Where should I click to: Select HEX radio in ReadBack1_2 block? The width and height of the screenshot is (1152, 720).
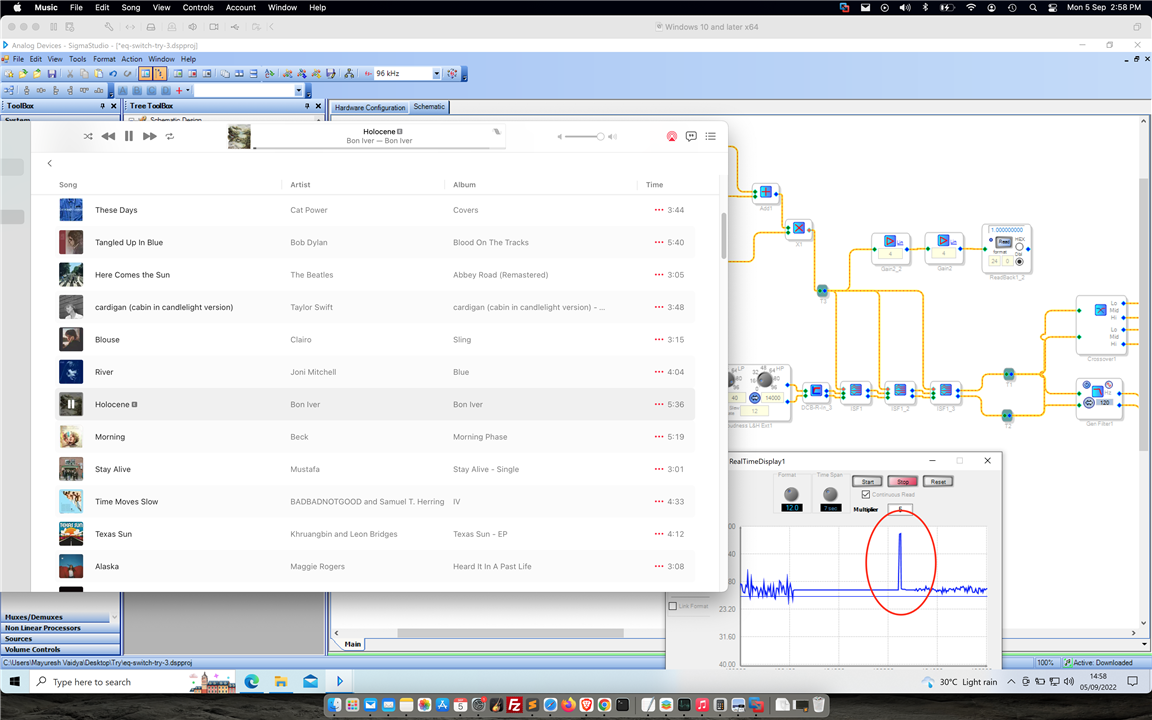[1019, 247]
